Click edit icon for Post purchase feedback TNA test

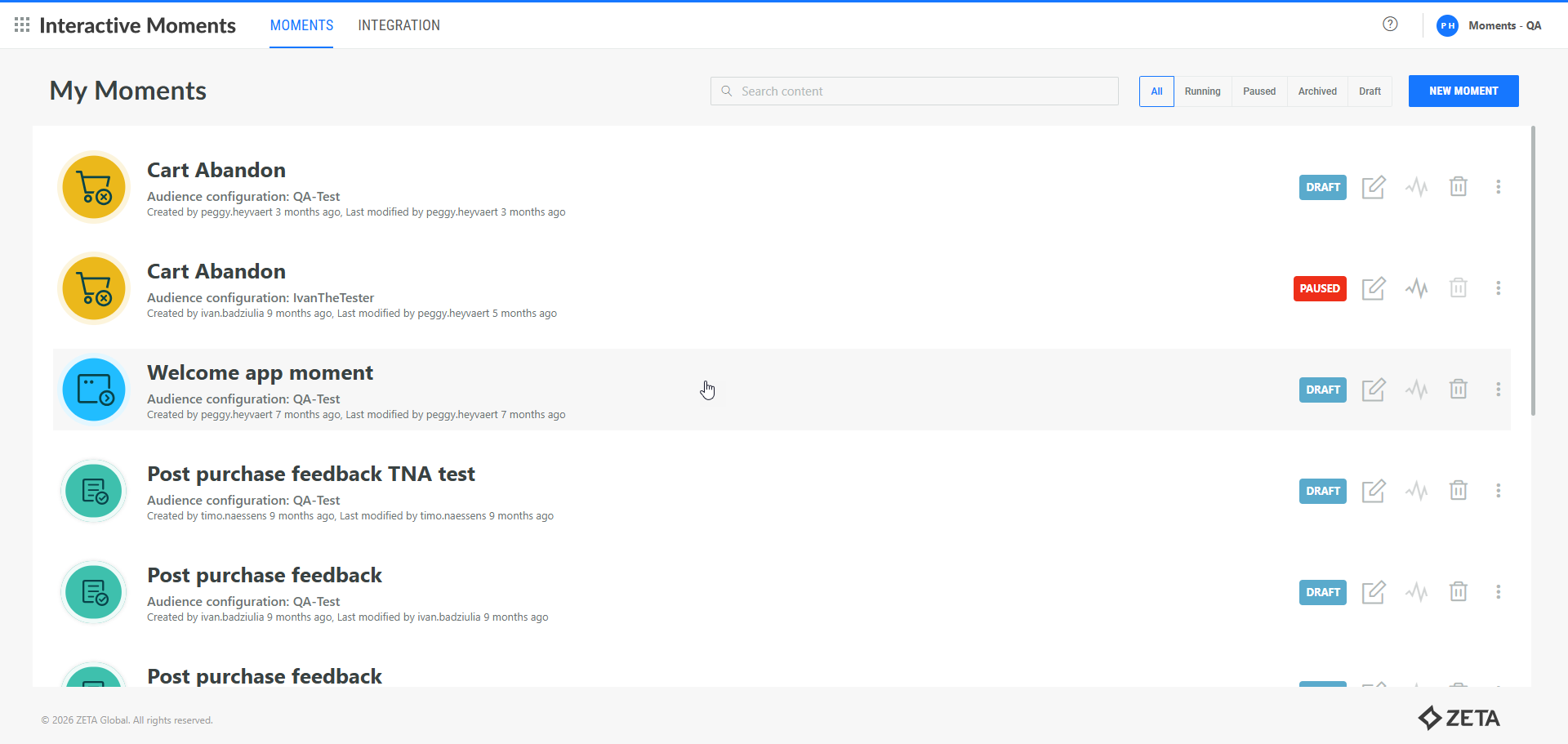(x=1374, y=491)
